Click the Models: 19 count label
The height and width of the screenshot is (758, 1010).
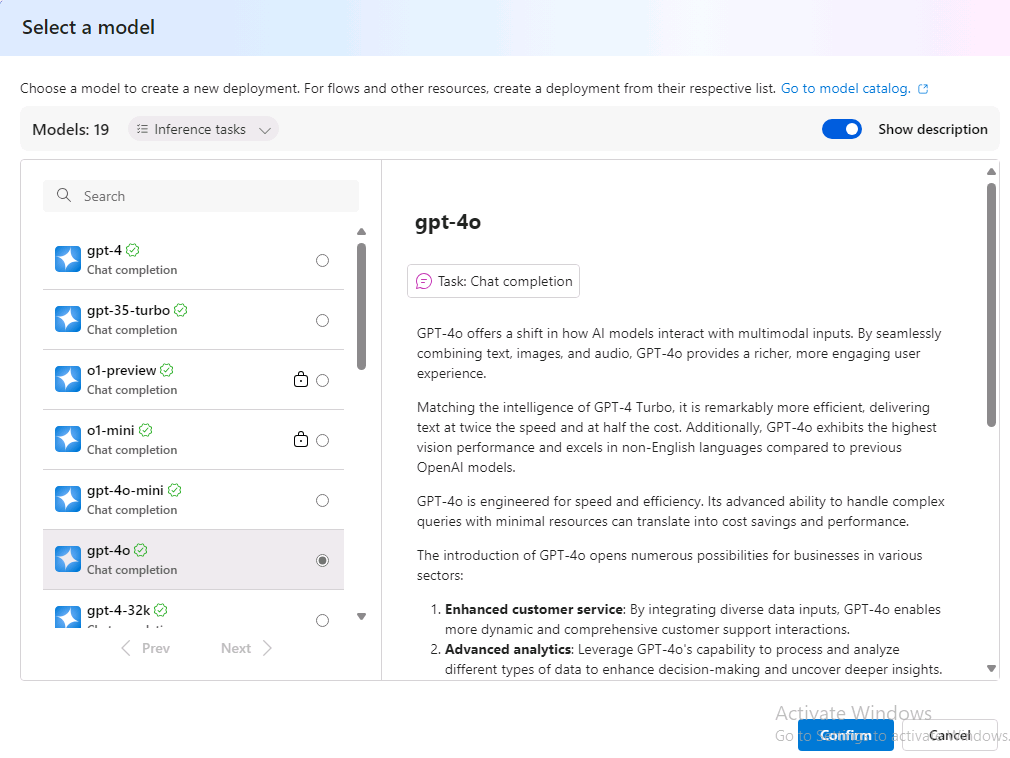(x=71, y=129)
